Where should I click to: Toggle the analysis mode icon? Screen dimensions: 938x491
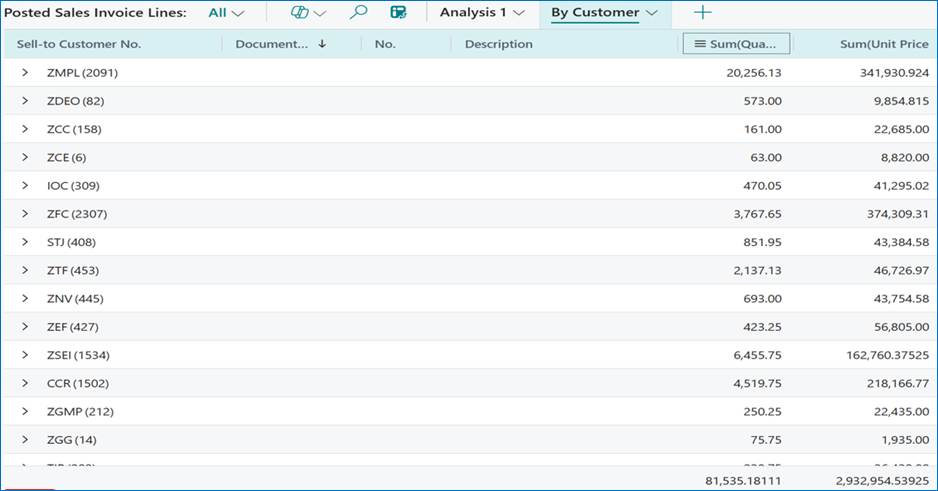pos(398,13)
